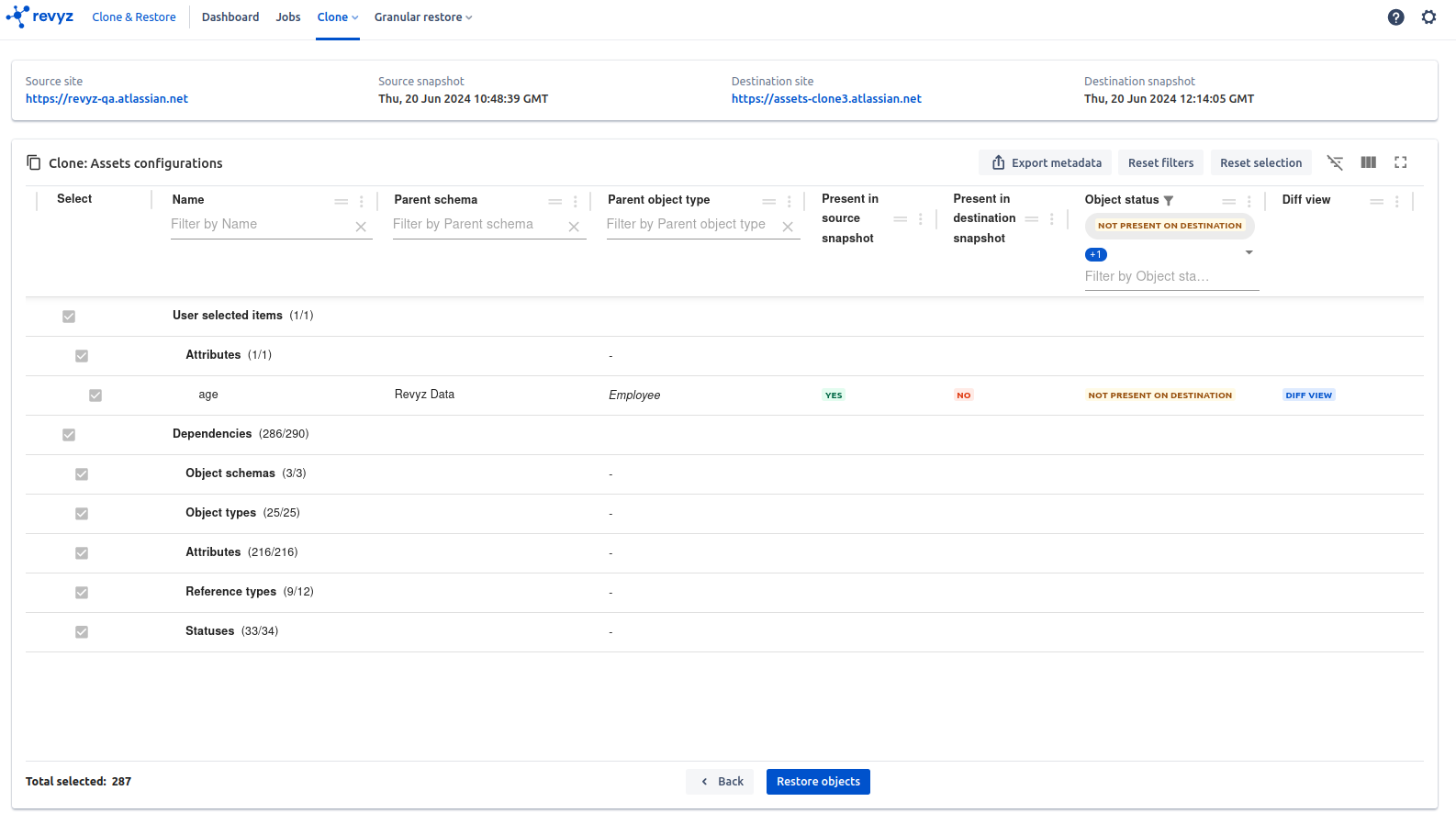
Task: Open the column chooser icon
Action: tap(1368, 162)
